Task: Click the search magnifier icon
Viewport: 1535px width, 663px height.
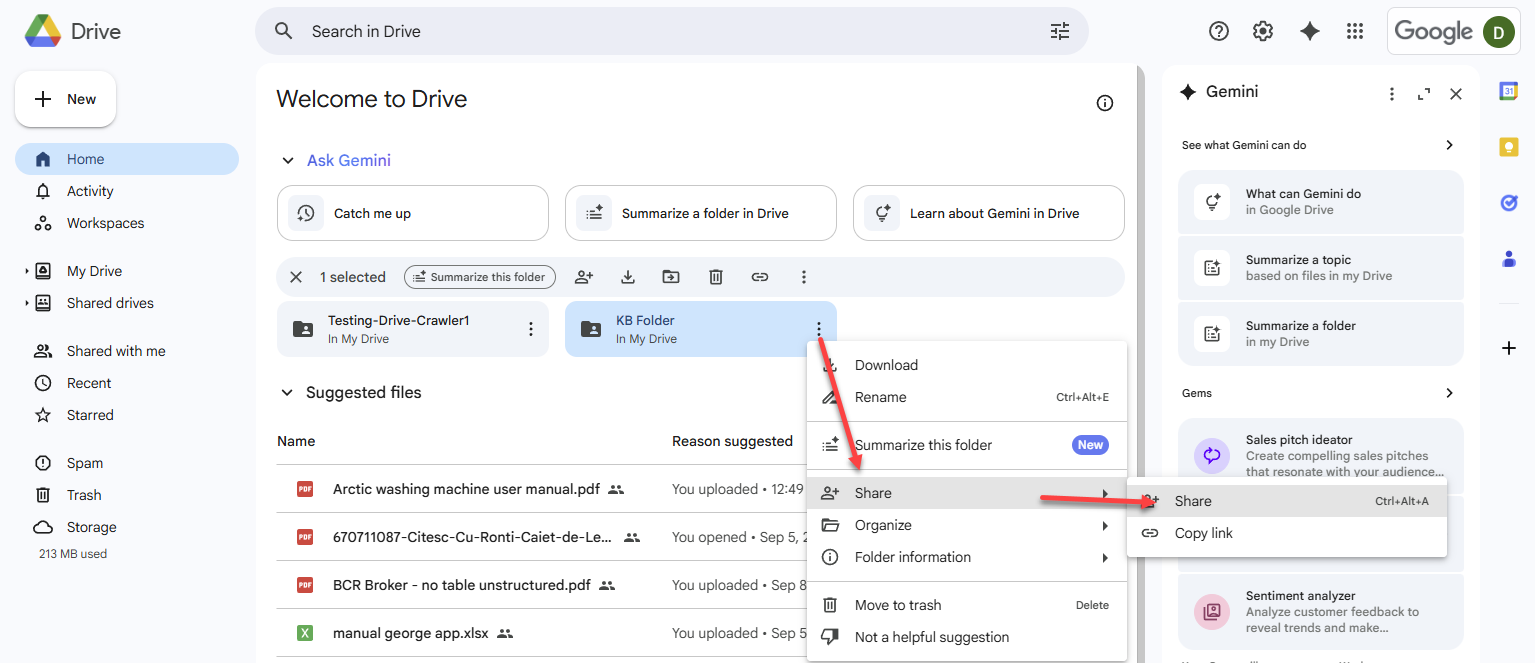Action: [284, 31]
